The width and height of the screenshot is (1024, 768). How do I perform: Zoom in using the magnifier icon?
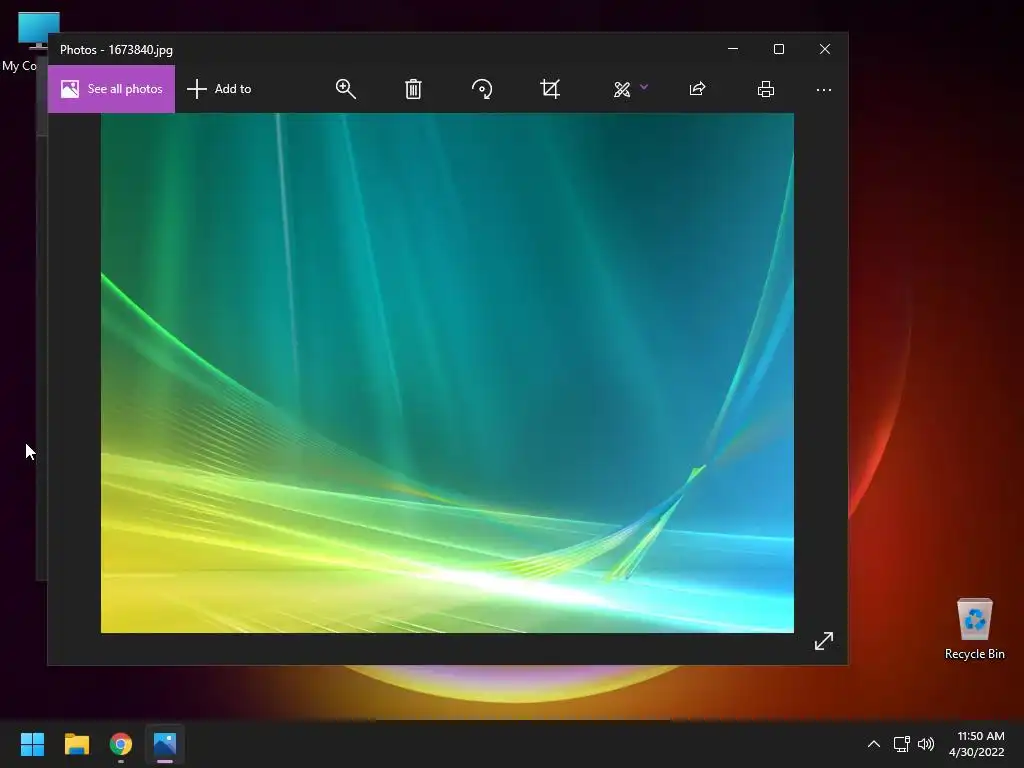coord(345,89)
